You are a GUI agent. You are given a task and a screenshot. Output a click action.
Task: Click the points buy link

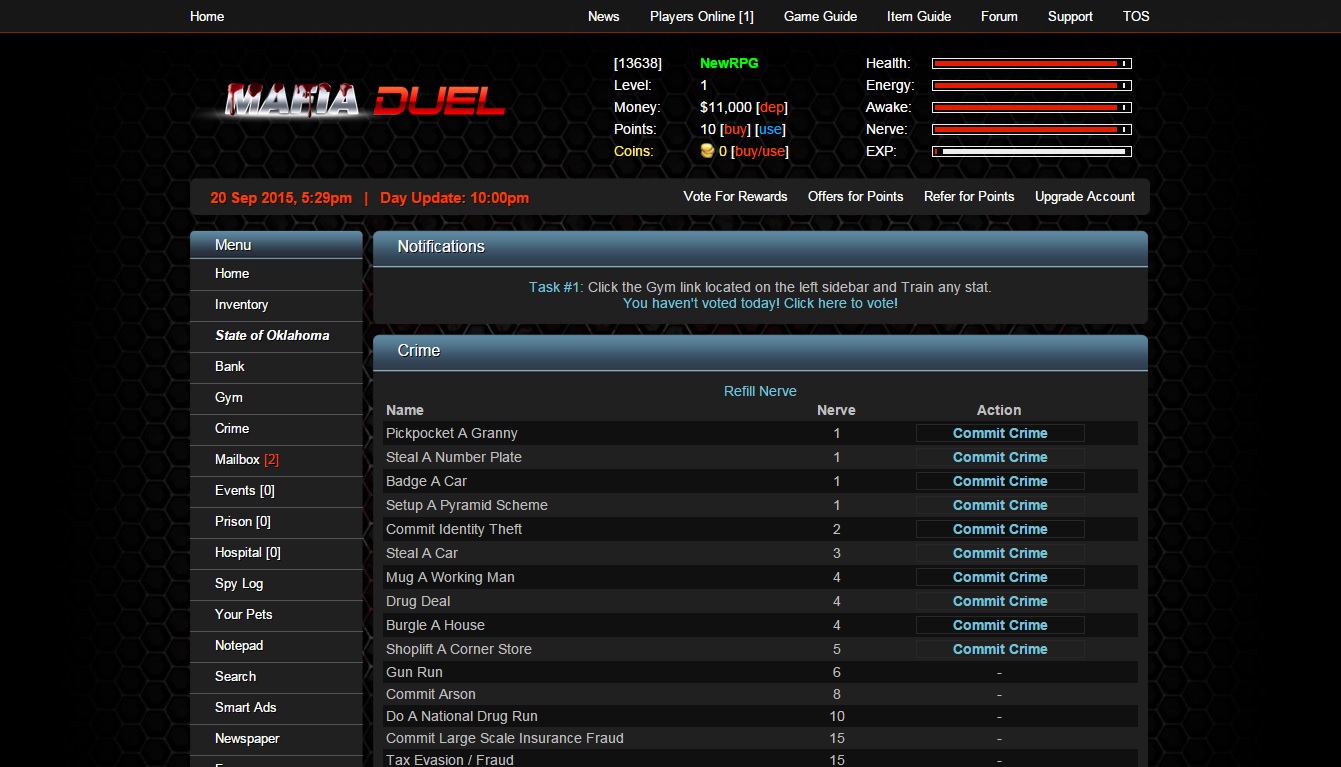(735, 129)
